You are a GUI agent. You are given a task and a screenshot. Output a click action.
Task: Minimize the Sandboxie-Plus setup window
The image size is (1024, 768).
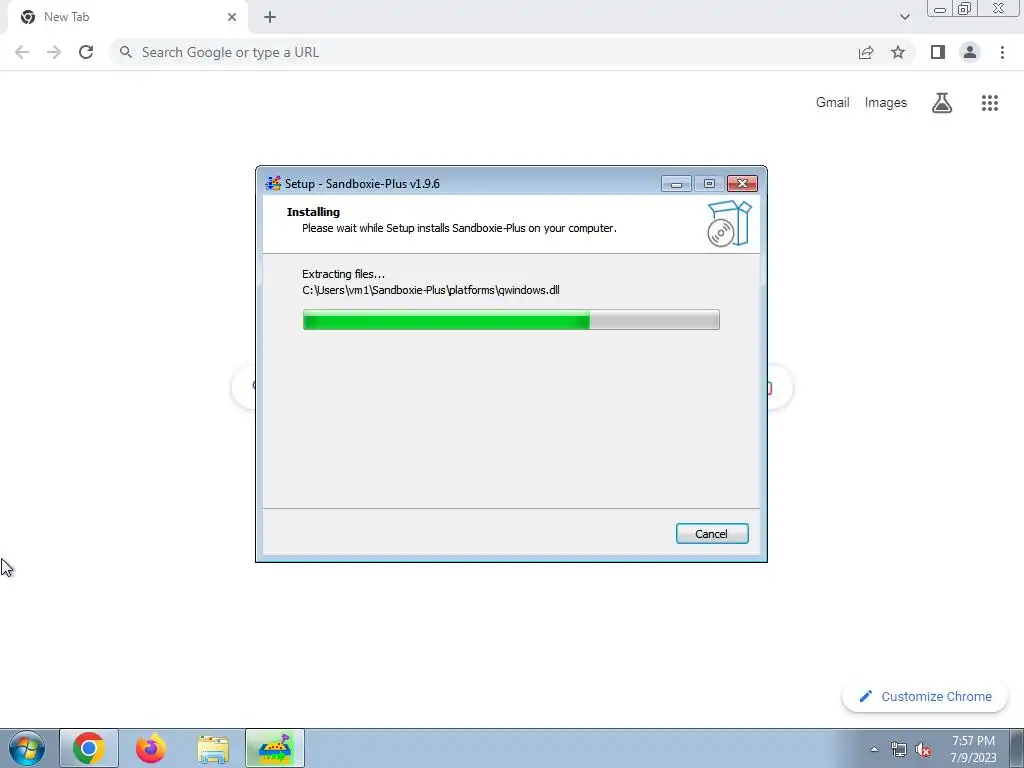pyautogui.click(x=676, y=184)
